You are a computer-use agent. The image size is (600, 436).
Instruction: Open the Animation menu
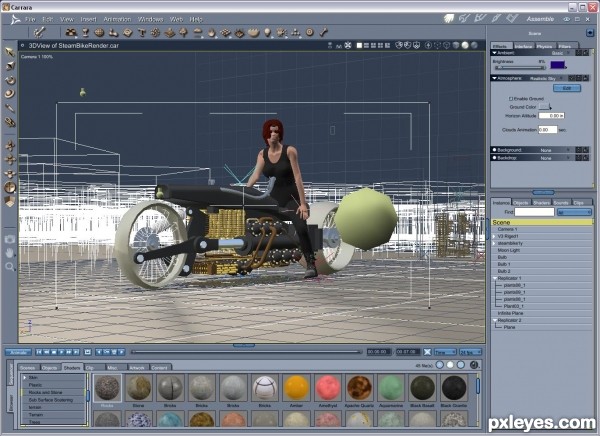click(117, 19)
